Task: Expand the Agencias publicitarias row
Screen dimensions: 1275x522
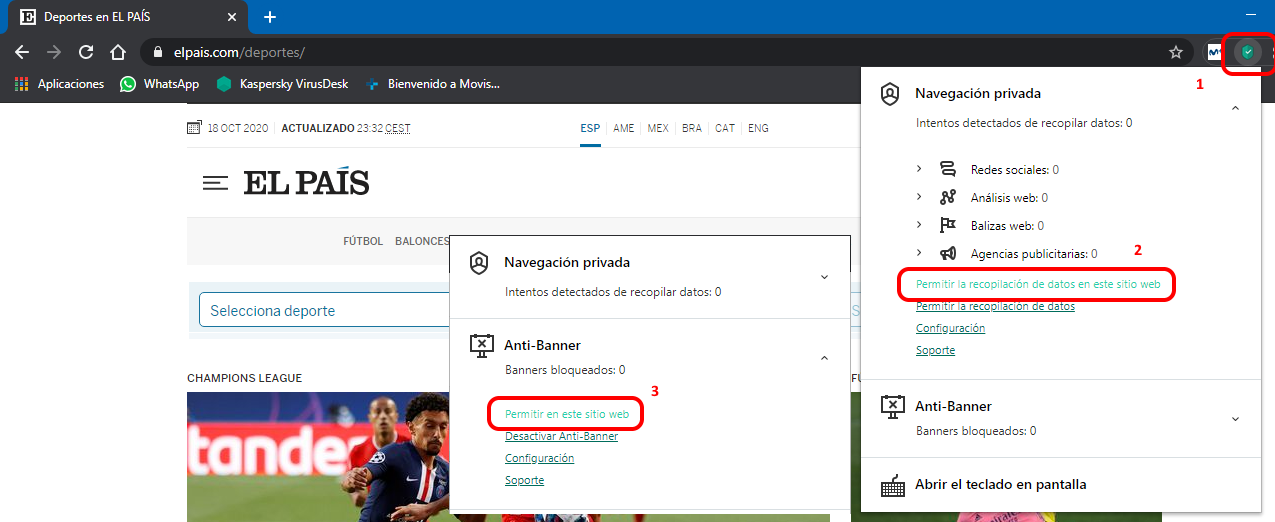Action: tap(920, 254)
